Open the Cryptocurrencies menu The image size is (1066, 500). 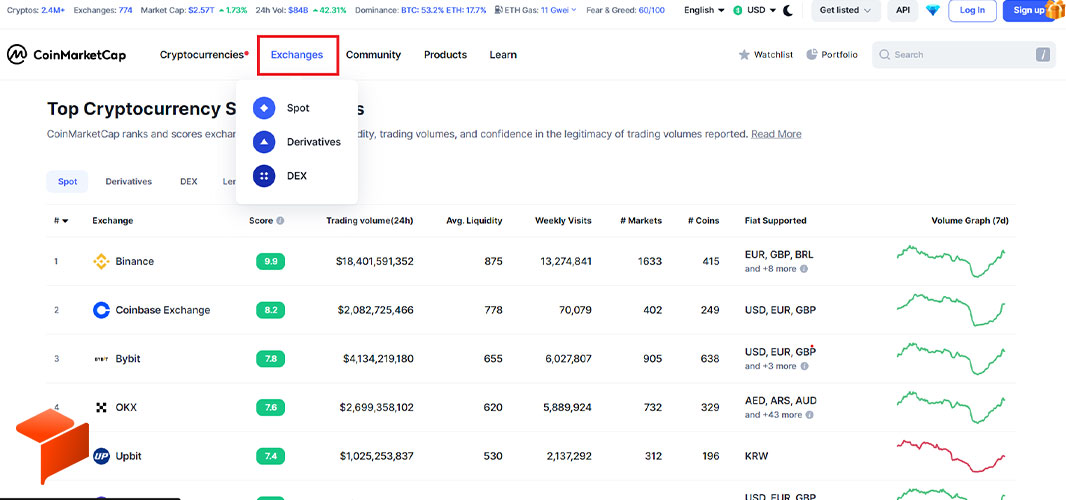tap(204, 55)
